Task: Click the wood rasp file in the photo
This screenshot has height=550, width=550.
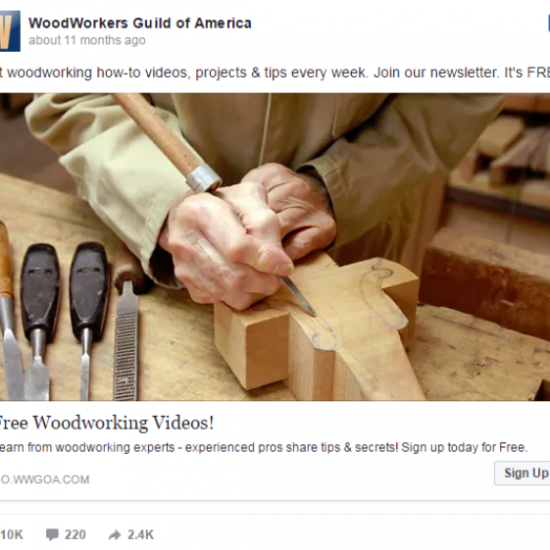Action: pos(126,340)
